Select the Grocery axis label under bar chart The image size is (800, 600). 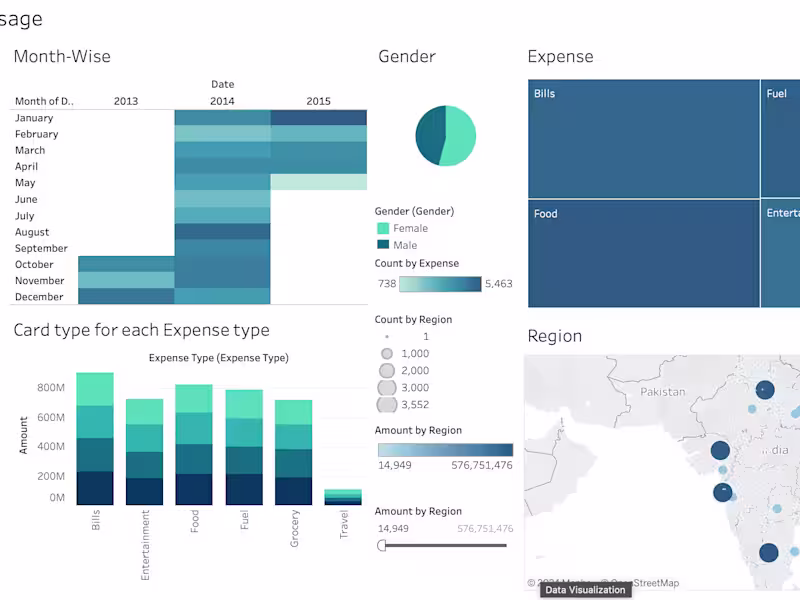[294, 528]
